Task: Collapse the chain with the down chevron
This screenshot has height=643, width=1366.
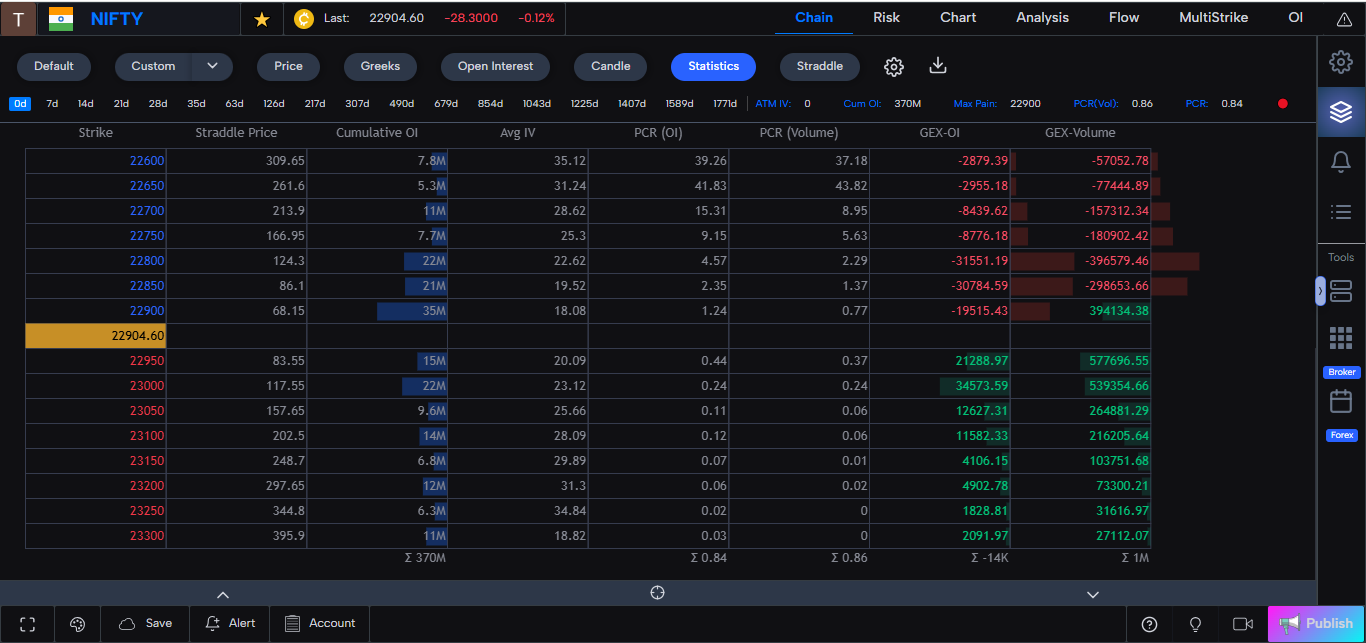Action: click(x=1093, y=593)
